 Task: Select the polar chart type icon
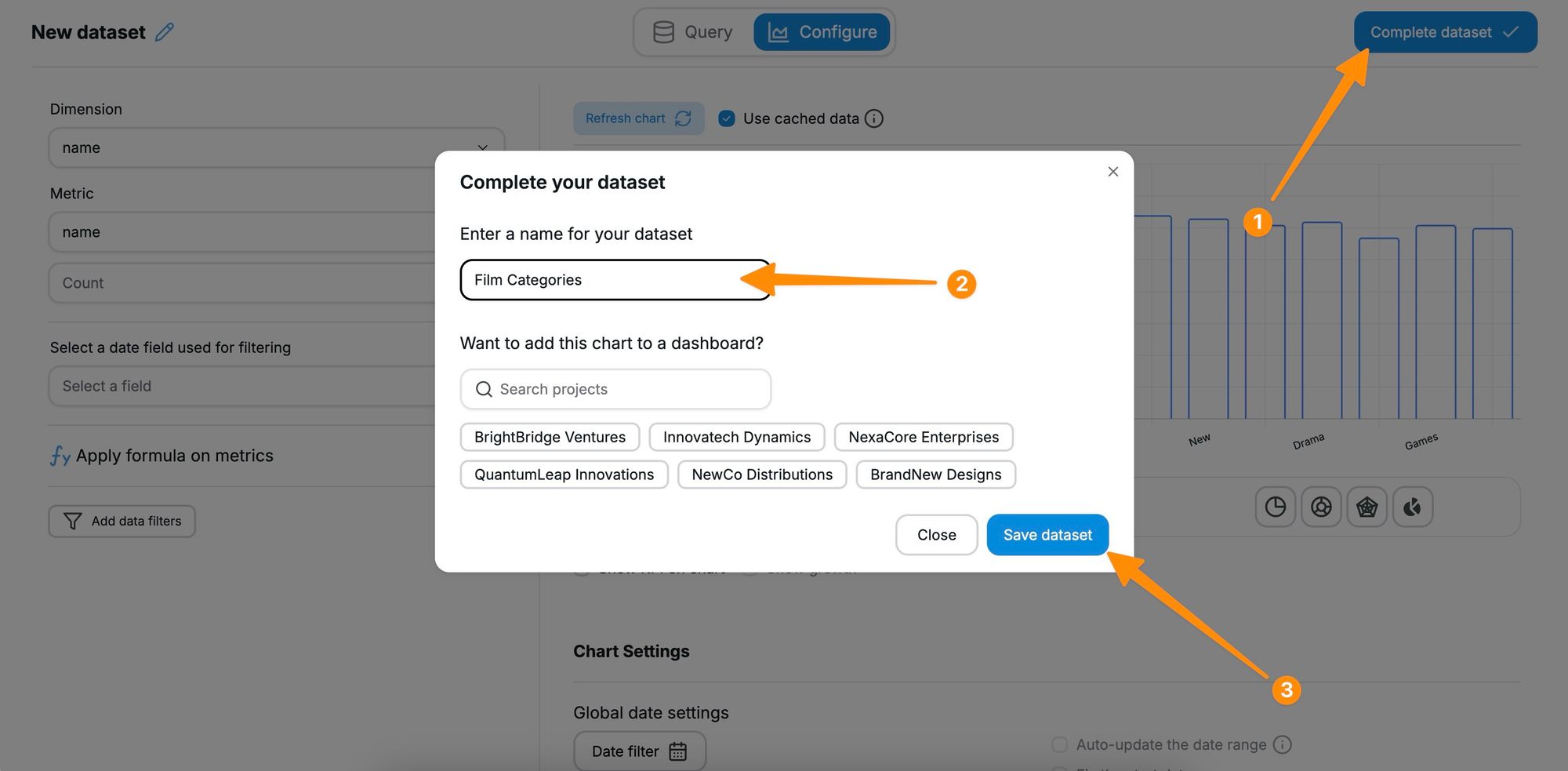coord(1412,507)
